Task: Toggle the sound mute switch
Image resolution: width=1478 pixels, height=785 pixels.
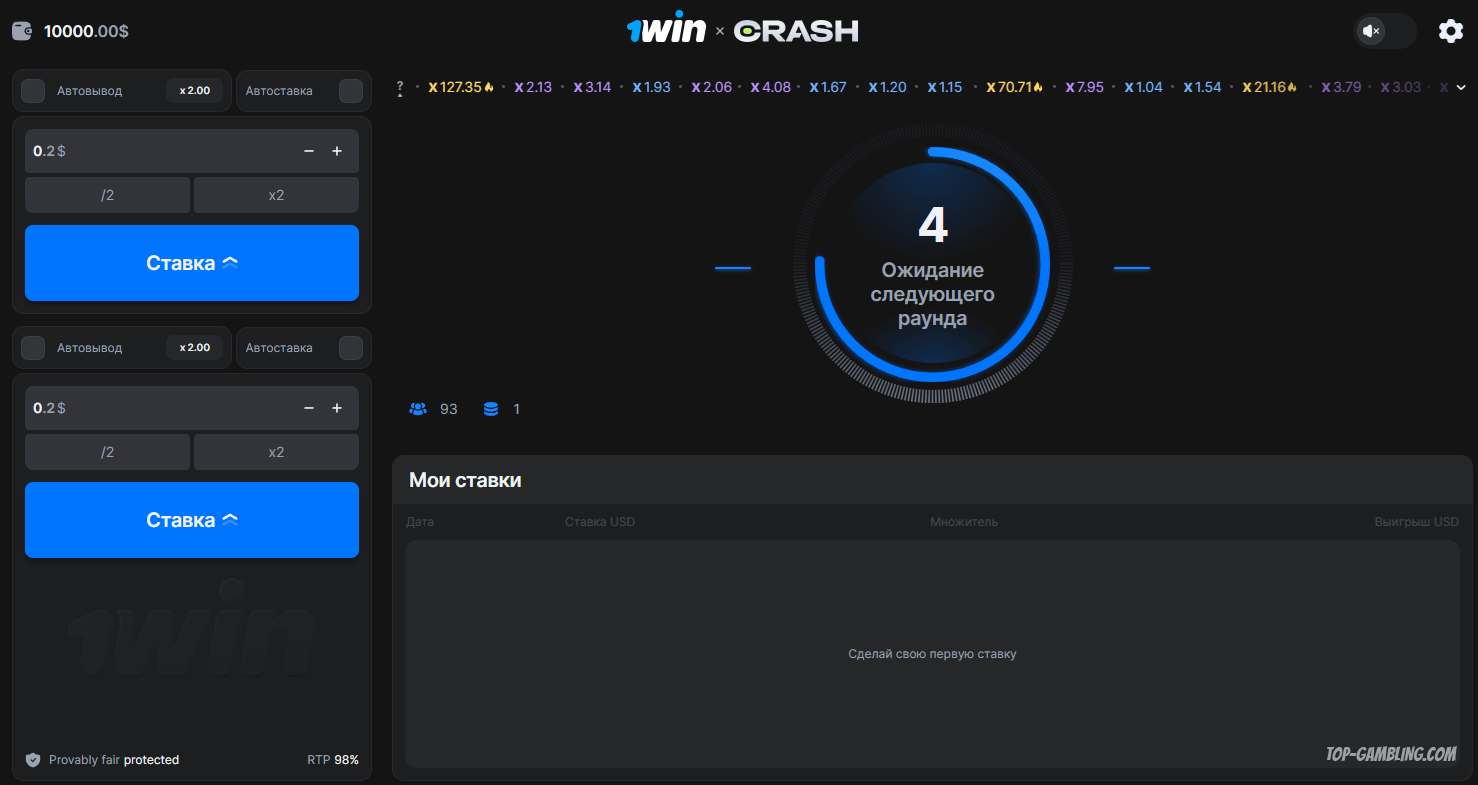Action: tap(1384, 31)
